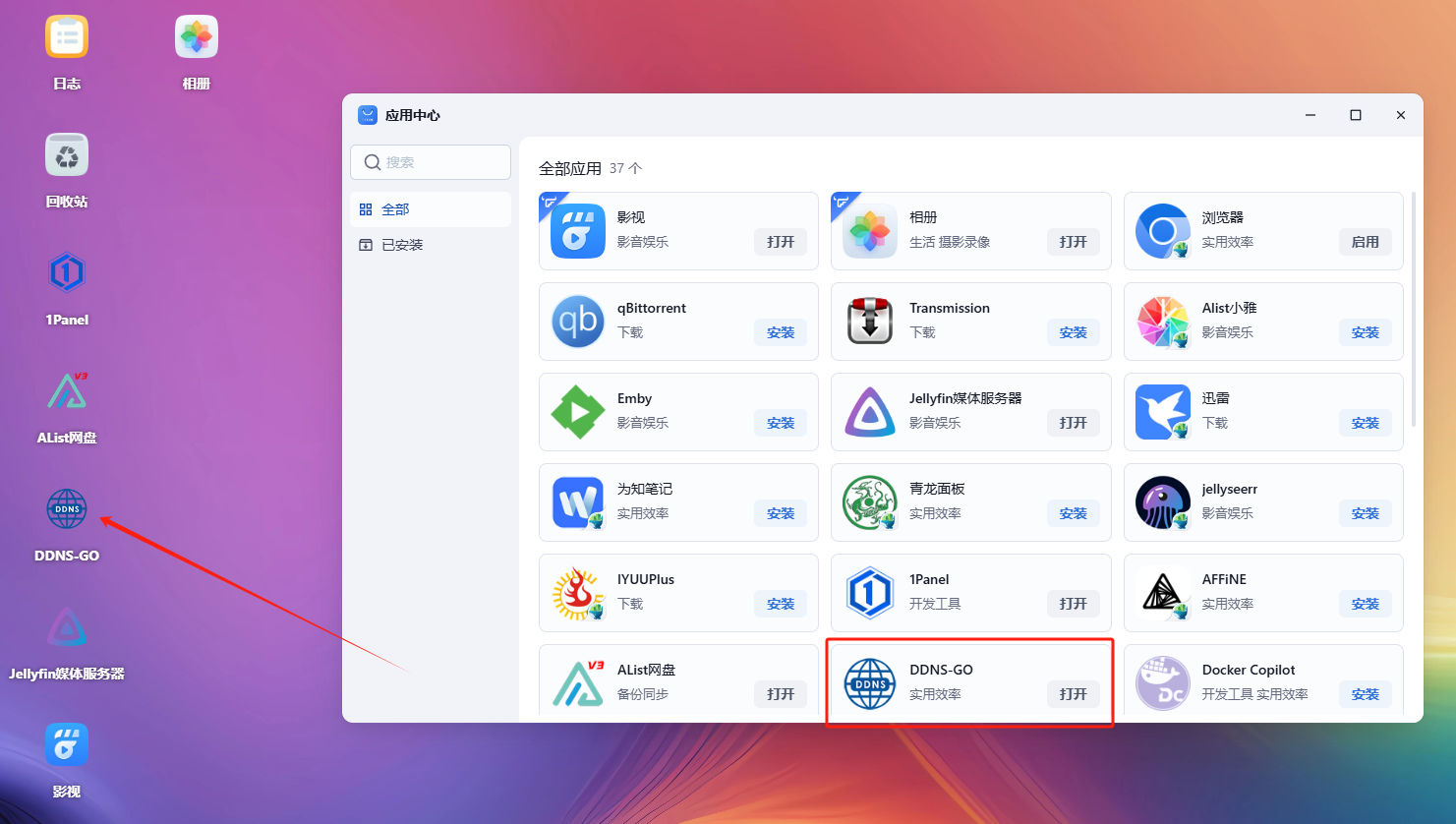Click the AList网盘 icon in app center

coord(578,683)
